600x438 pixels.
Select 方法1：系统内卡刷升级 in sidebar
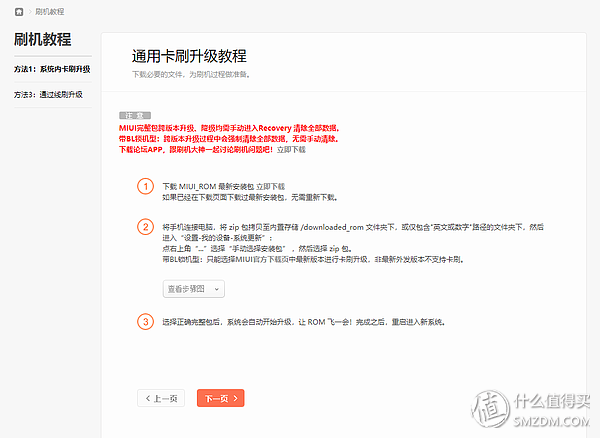(52, 69)
